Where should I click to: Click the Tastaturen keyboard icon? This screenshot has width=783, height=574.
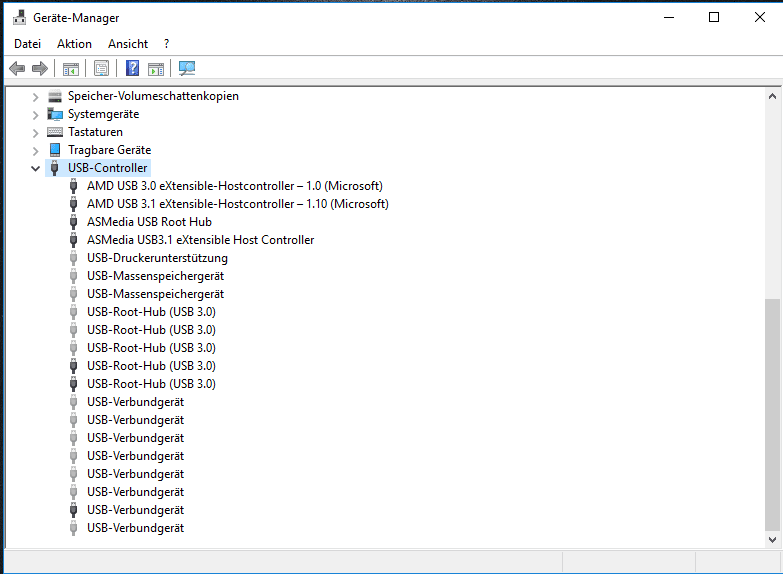click(55, 132)
